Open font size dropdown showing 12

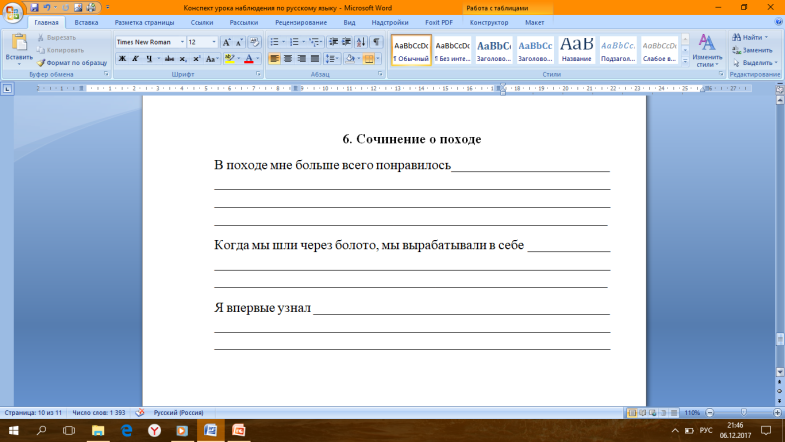pyautogui.click(x=214, y=42)
